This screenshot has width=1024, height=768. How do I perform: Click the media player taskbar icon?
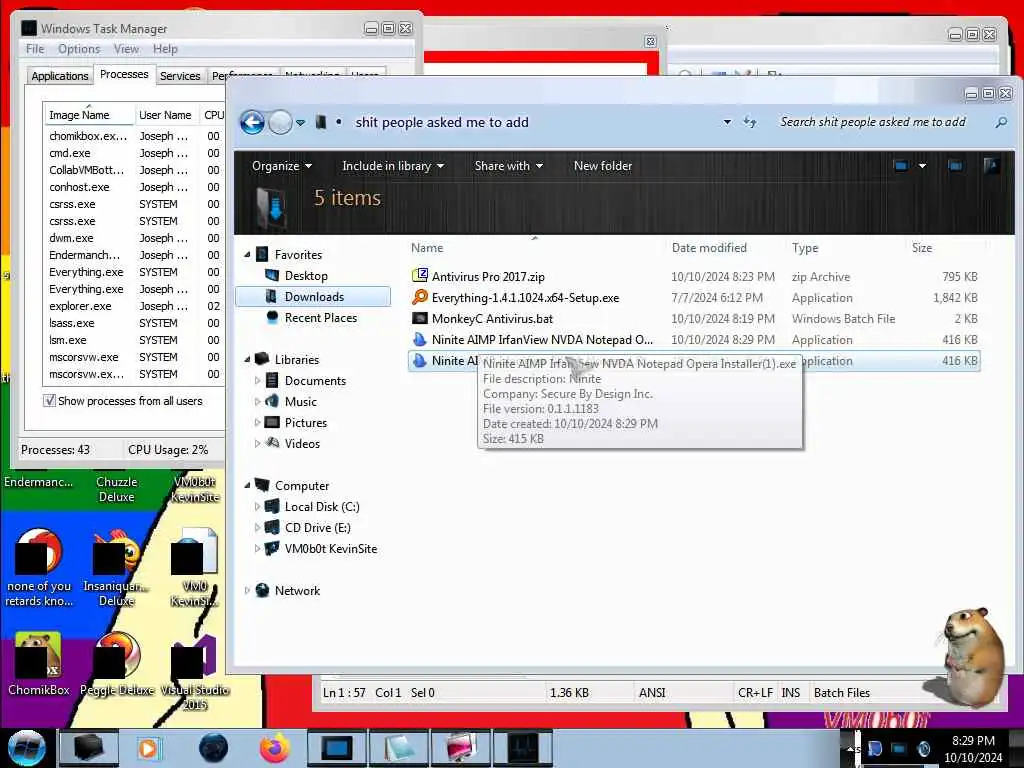[x=149, y=748]
